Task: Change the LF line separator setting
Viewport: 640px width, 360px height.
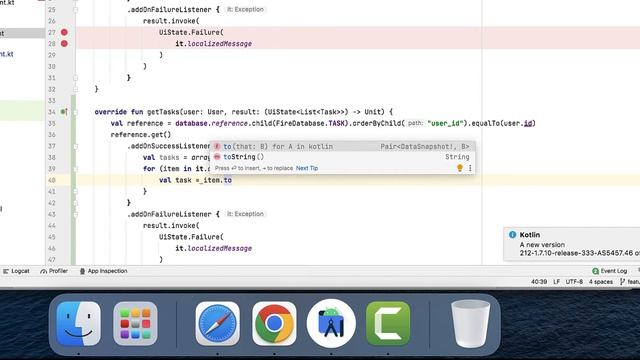Action: point(556,282)
